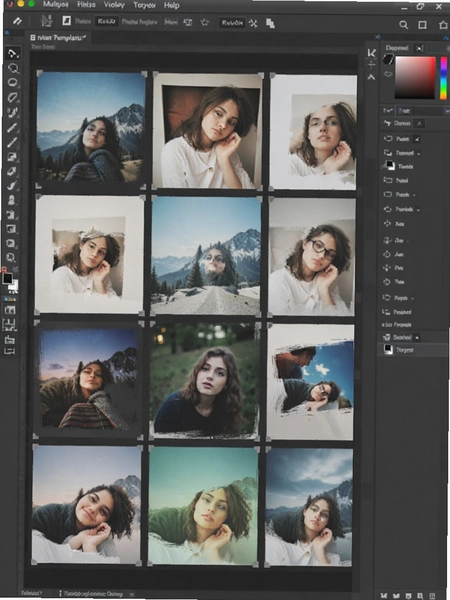Collapse the panel section above the selected layer
Screen dimensions: 450x600
click(417, 338)
